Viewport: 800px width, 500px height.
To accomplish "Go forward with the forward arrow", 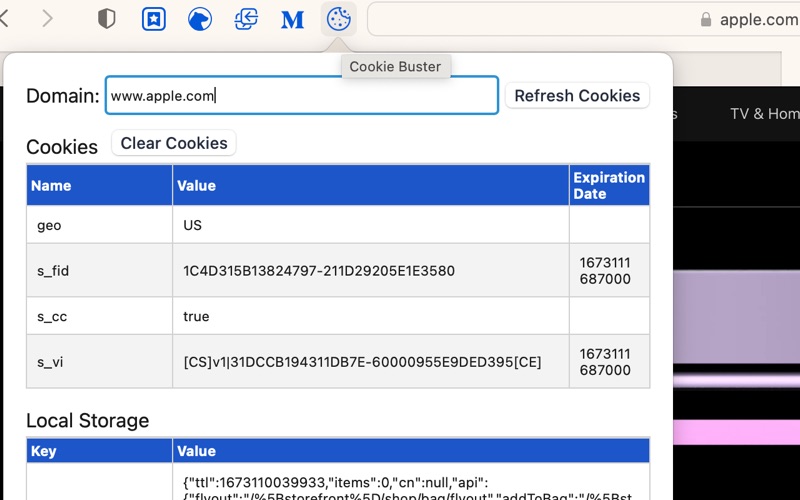I will (x=48, y=19).
